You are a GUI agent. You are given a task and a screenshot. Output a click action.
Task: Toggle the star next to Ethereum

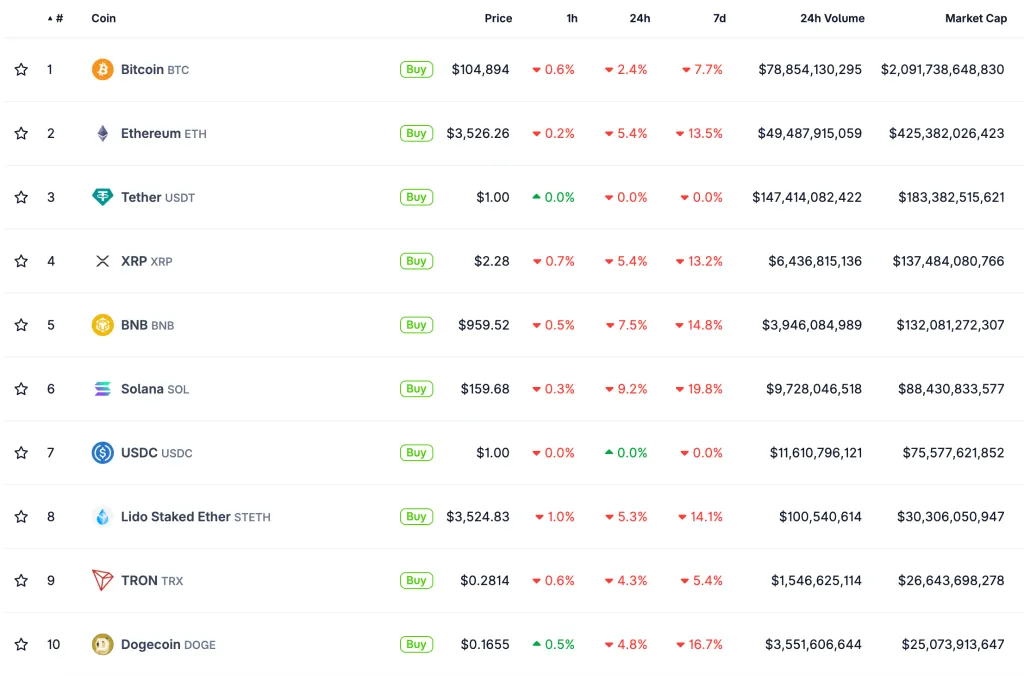pyautogui.click(x=21, y=133)
